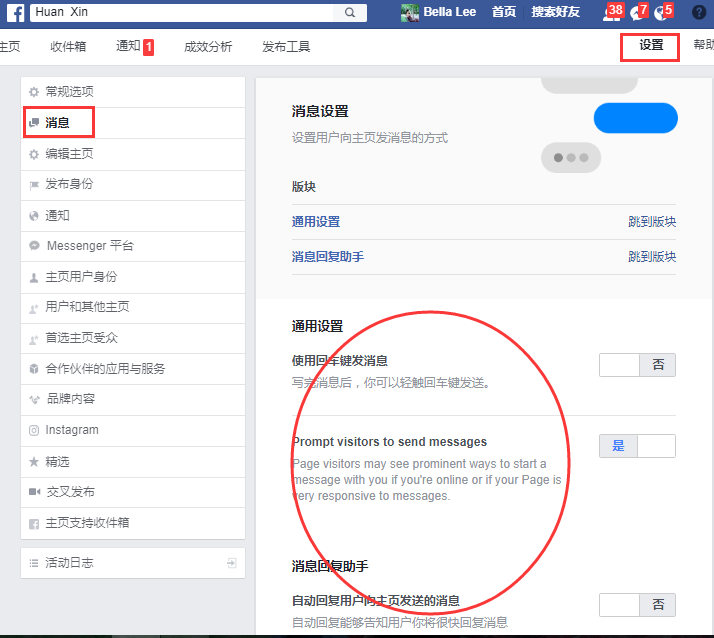Click Bella Lee profile picture

410,12
